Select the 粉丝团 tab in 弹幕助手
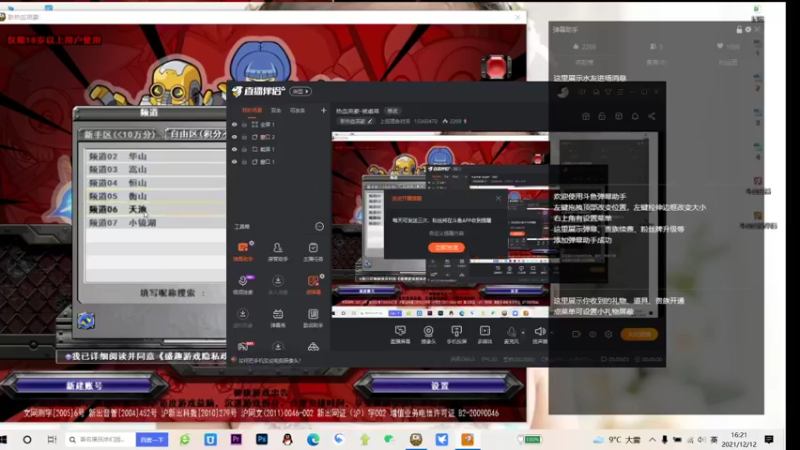Viewport: 800px width, 450px height. 728,62
